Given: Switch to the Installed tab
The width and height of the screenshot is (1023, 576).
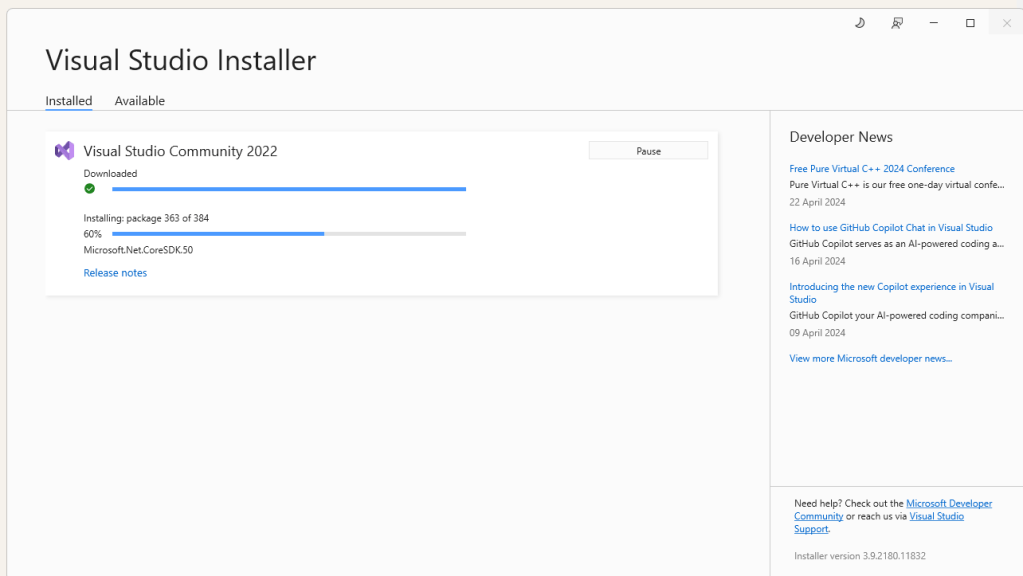Looking at the screenshot, I should 69,100.
